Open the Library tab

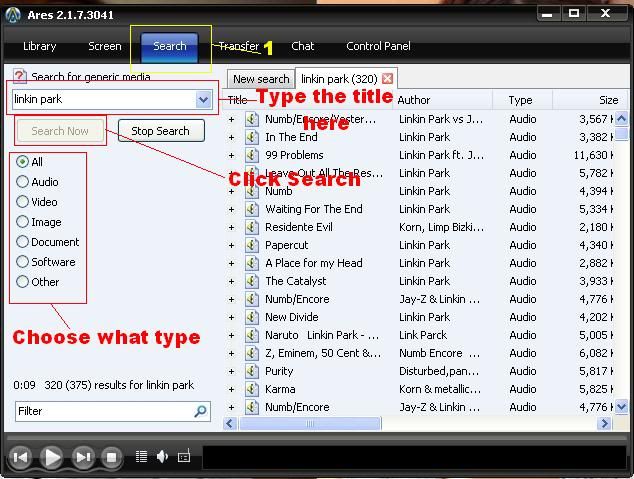[40, 46]
